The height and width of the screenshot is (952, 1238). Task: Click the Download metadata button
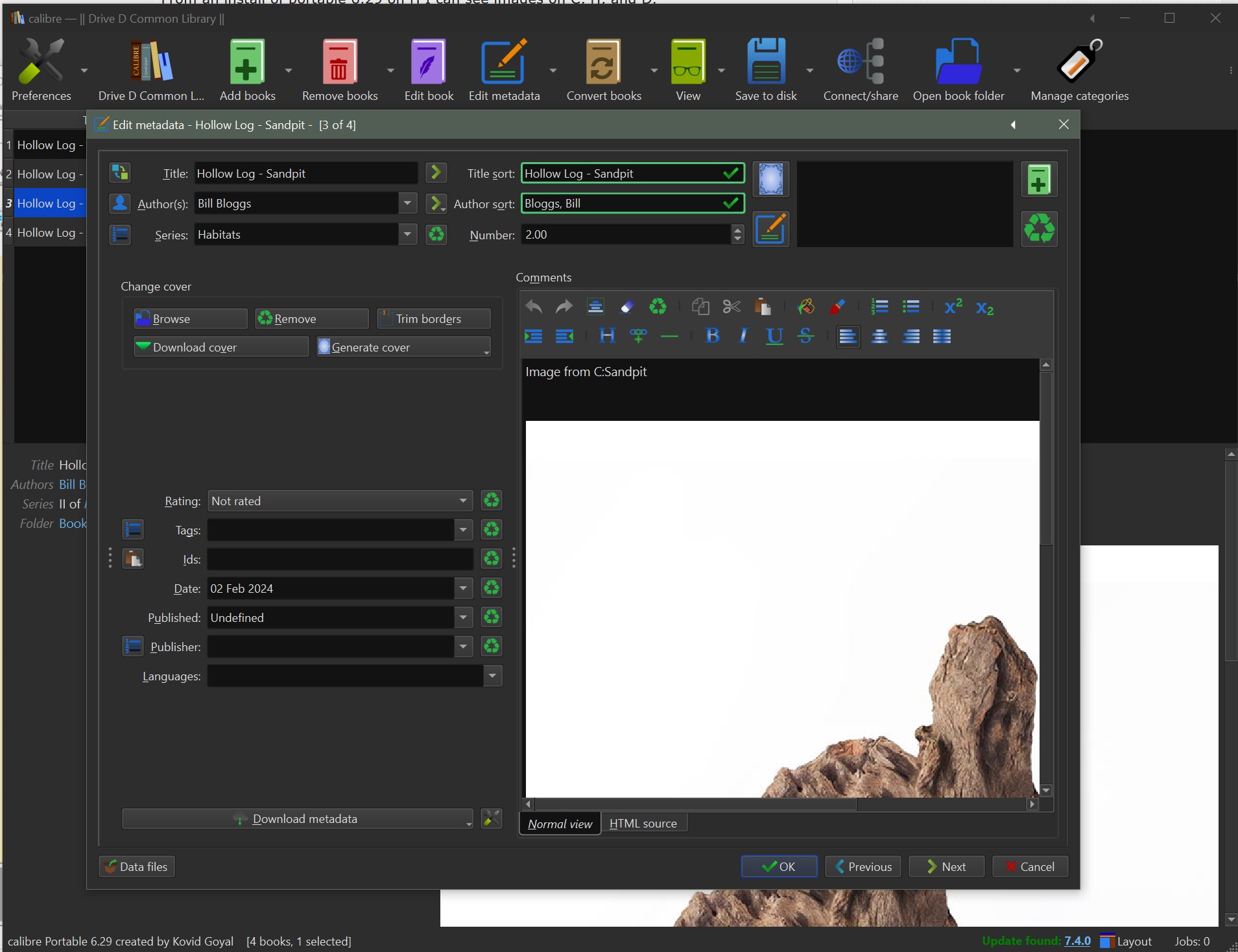click(298, 818)
